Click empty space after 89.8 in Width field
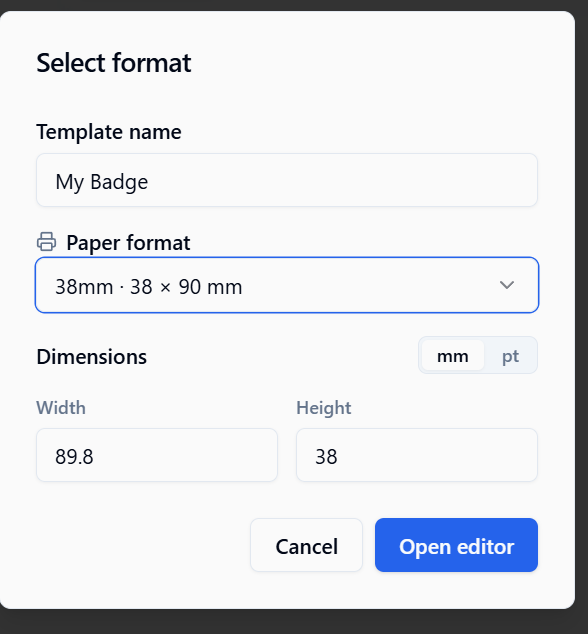The width and height of the screenshot is (588, 634). [x=186, y=455]
